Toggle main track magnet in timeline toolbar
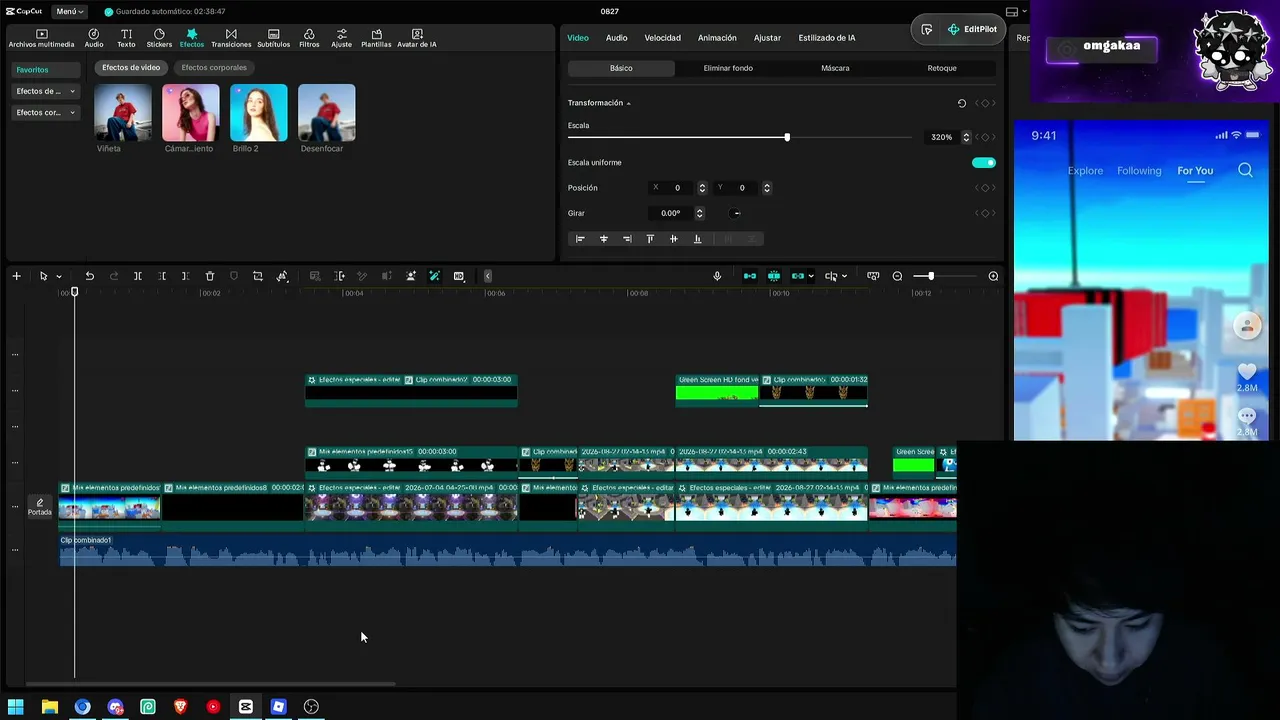1280x720 pixels. (750, 276)
